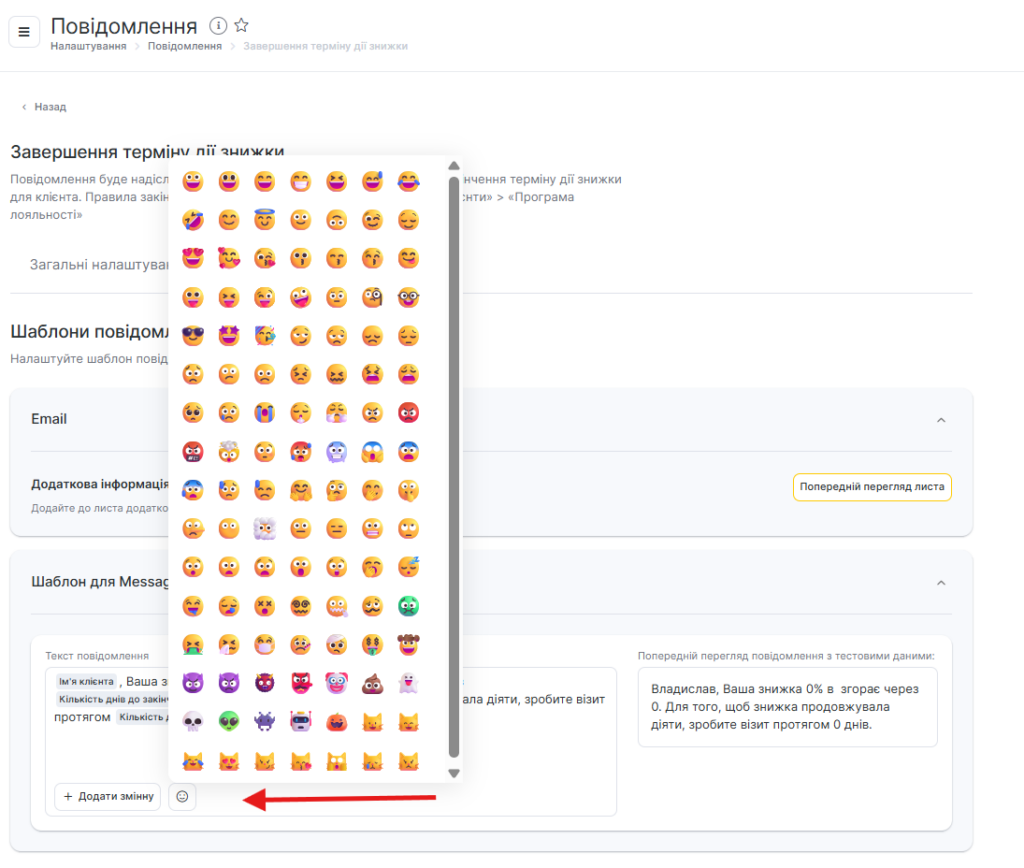Choose the green alien emoji
The width and height of the screenshot is (1024, 868).
229,721
